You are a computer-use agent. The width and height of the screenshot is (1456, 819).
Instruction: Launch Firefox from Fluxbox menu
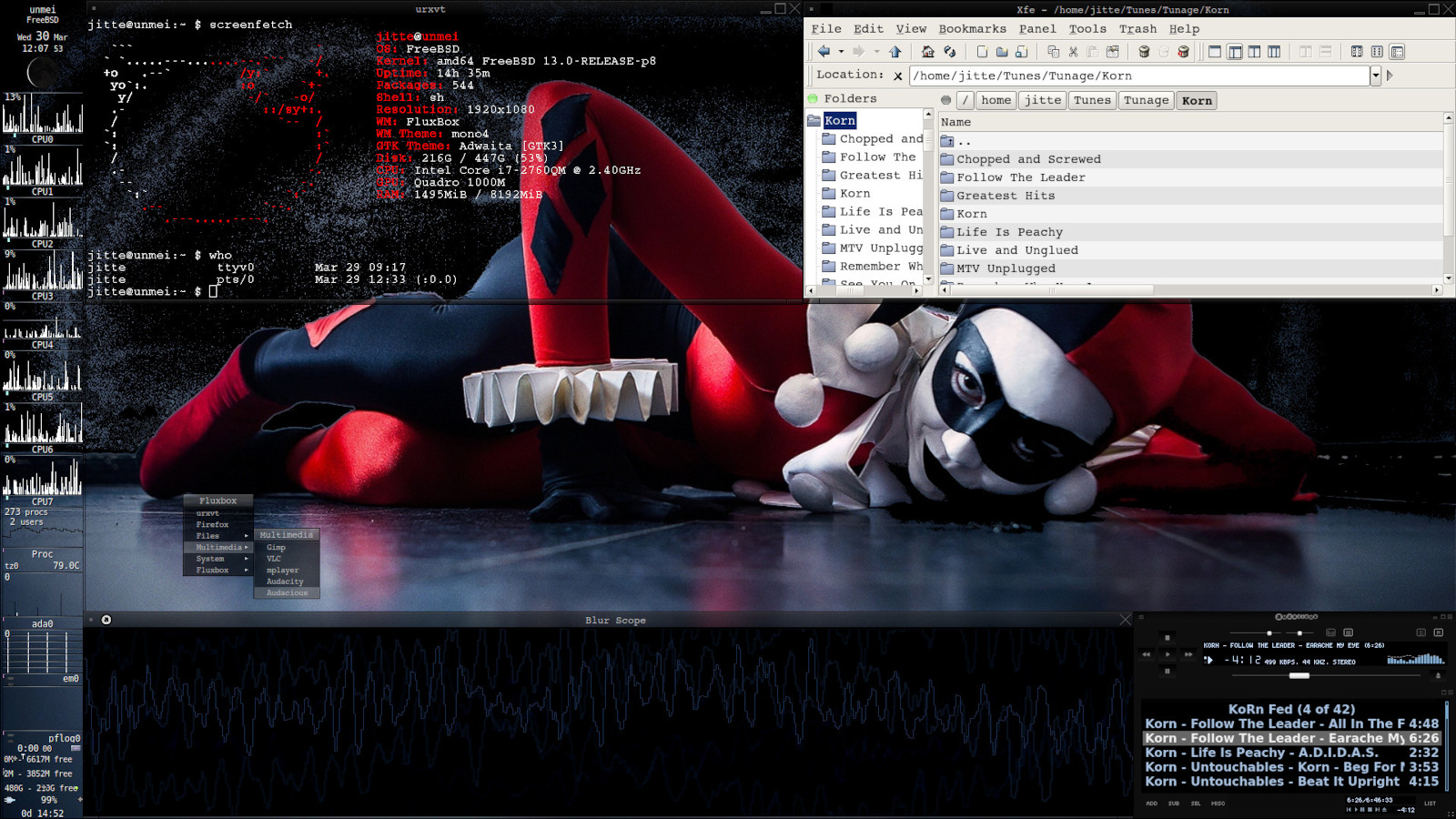(x=218, y=524)
